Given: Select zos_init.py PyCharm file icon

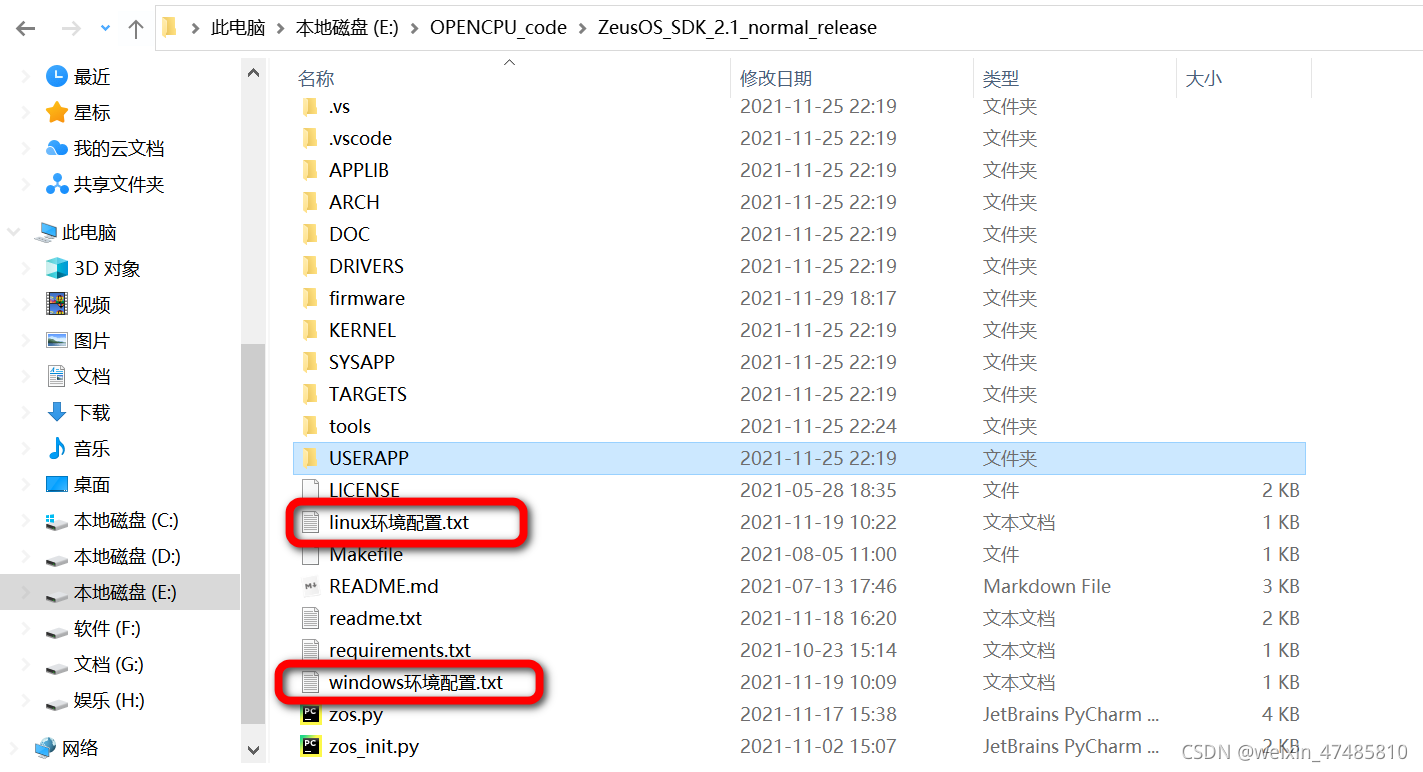Looking at the screenshot, I should (x=310, y=746).
